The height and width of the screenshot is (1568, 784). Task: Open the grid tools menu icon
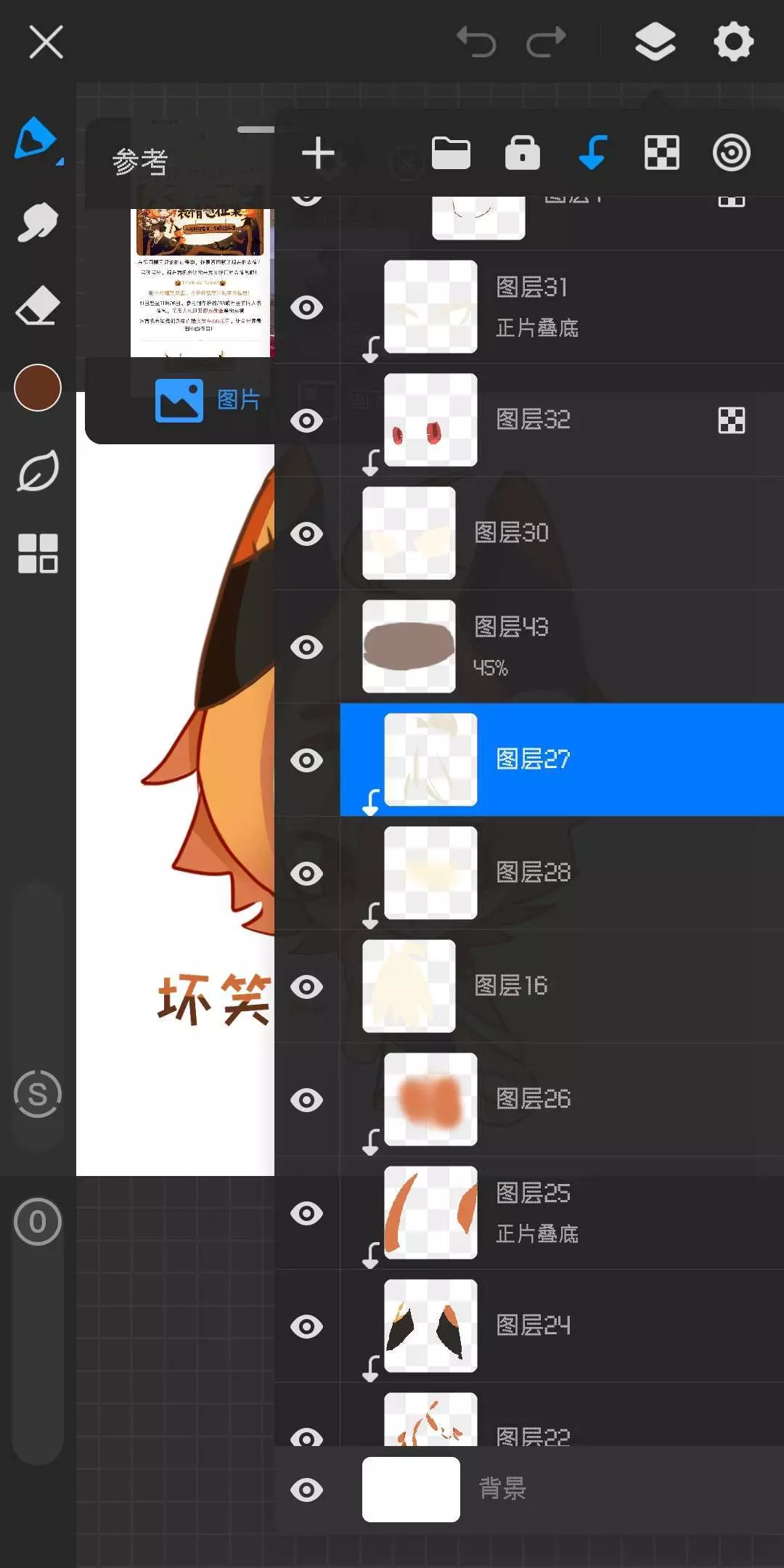pyautogui.click(x=38, y=554)
